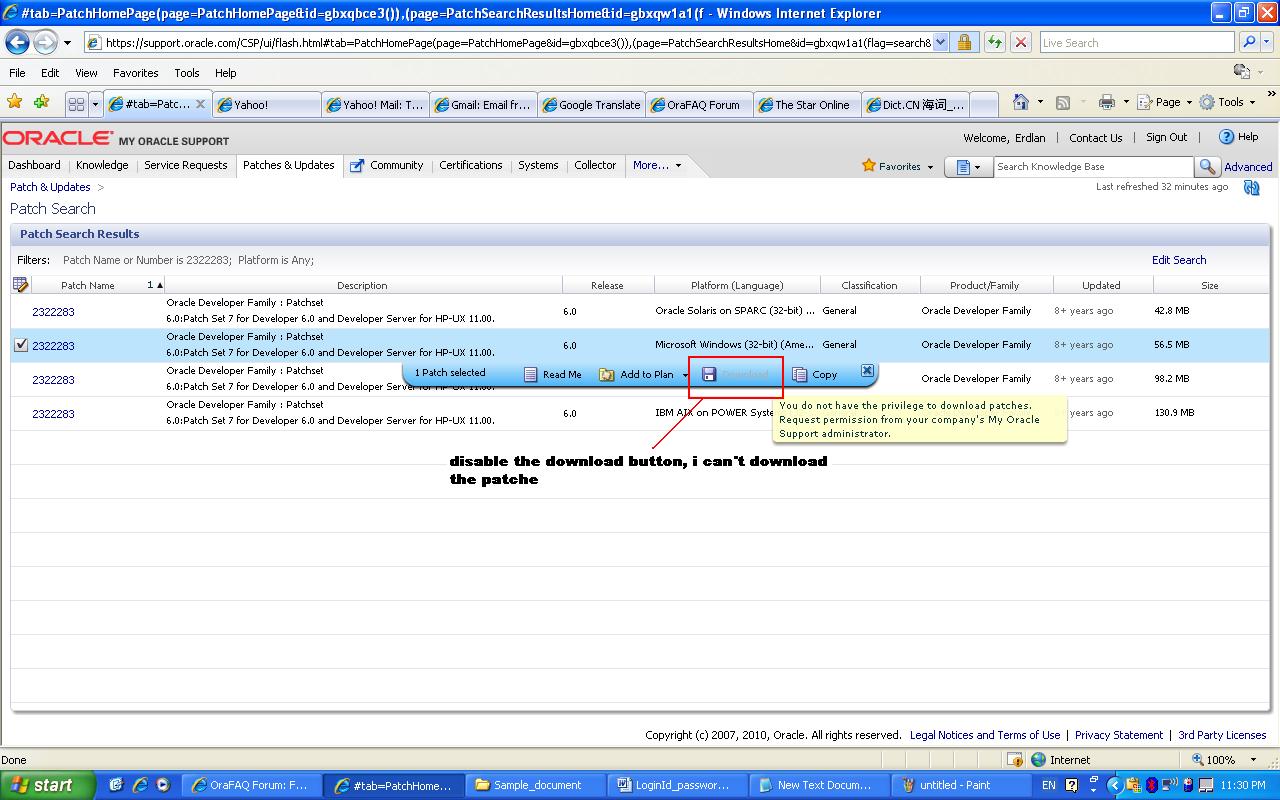The image size is (1280, 800).
Task: Click the Internet Explorer quick launch icon
Action: 140,785
